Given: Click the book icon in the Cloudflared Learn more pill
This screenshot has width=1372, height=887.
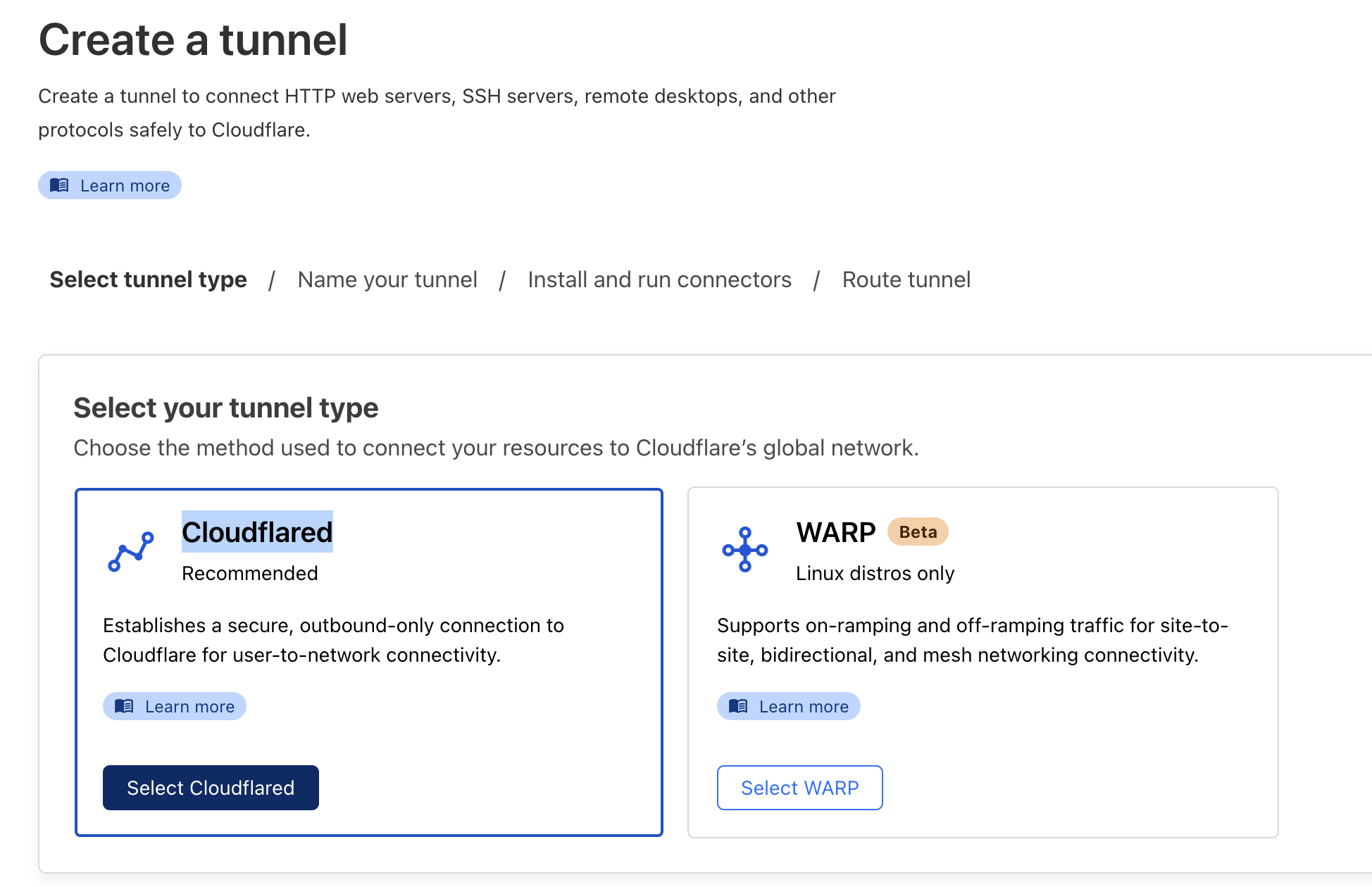Looking at the screenshot, I should pyautogui.click(x=124, y=706).
